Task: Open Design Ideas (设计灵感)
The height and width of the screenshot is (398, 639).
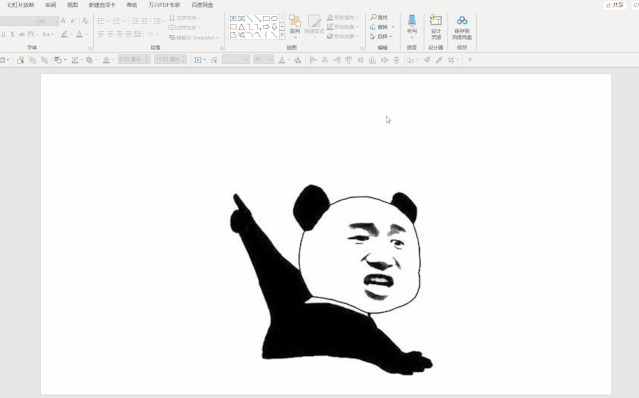Action: pyautogui.click(x=436, y=27)
